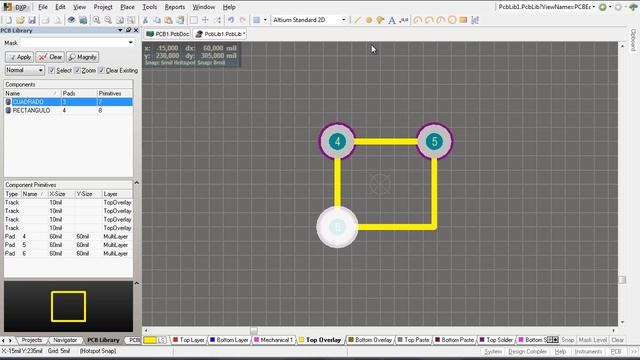Click the Move selection crosshair icon

point(205,20)
